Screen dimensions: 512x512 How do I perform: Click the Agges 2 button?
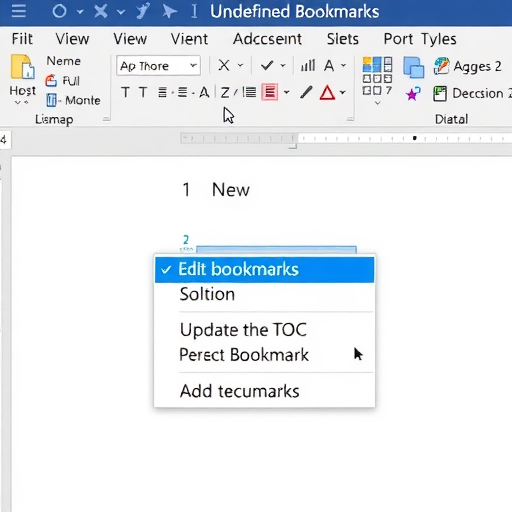(x=467, y=66)
